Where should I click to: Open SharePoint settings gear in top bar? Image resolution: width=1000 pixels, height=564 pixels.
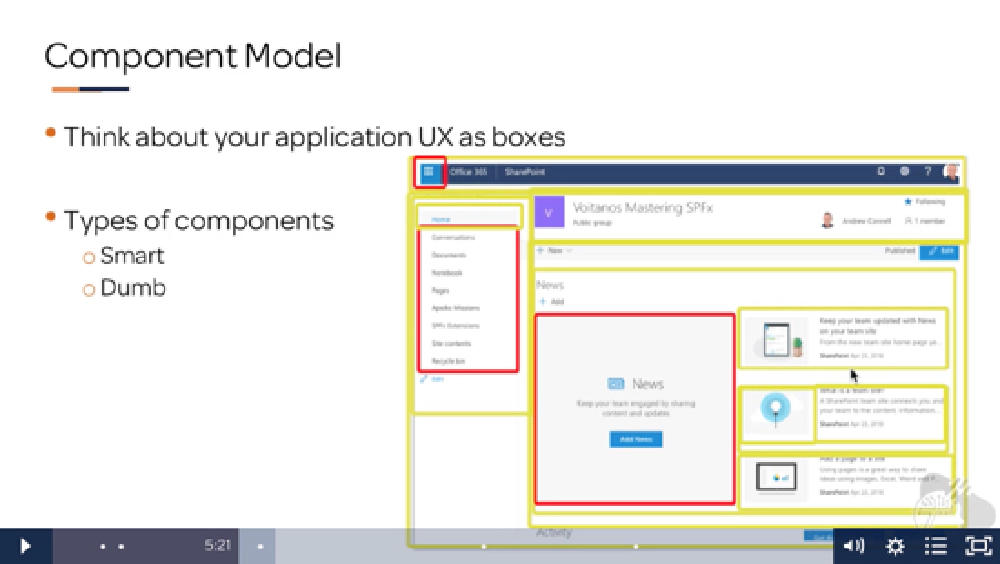(904, 171)
